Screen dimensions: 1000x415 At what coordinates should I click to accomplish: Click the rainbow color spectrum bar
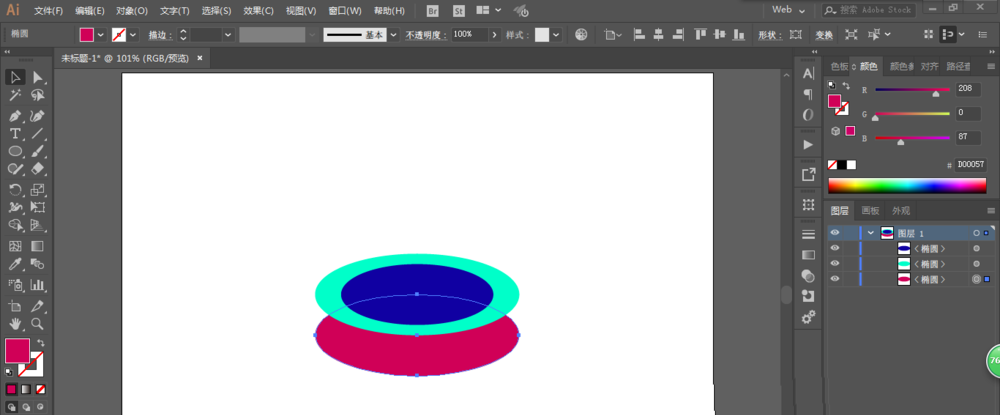[906, 185]
